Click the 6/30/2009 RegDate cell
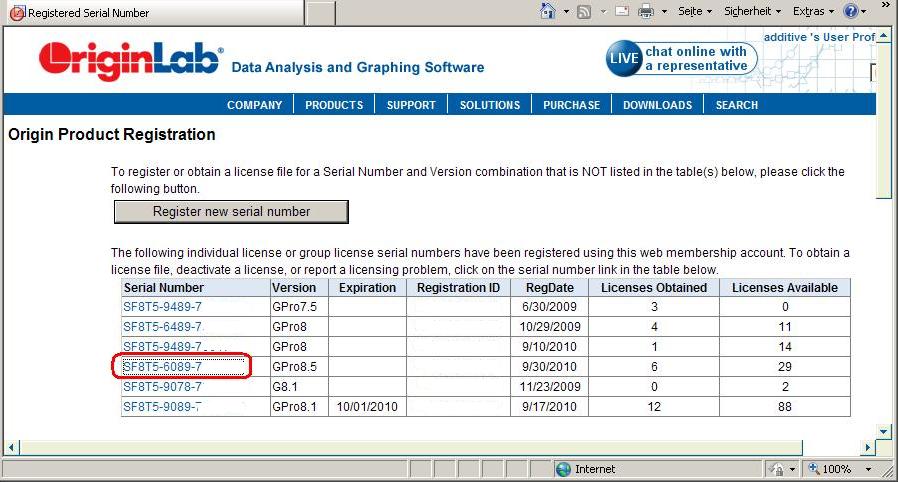898x482 pixels. (549, 307)
